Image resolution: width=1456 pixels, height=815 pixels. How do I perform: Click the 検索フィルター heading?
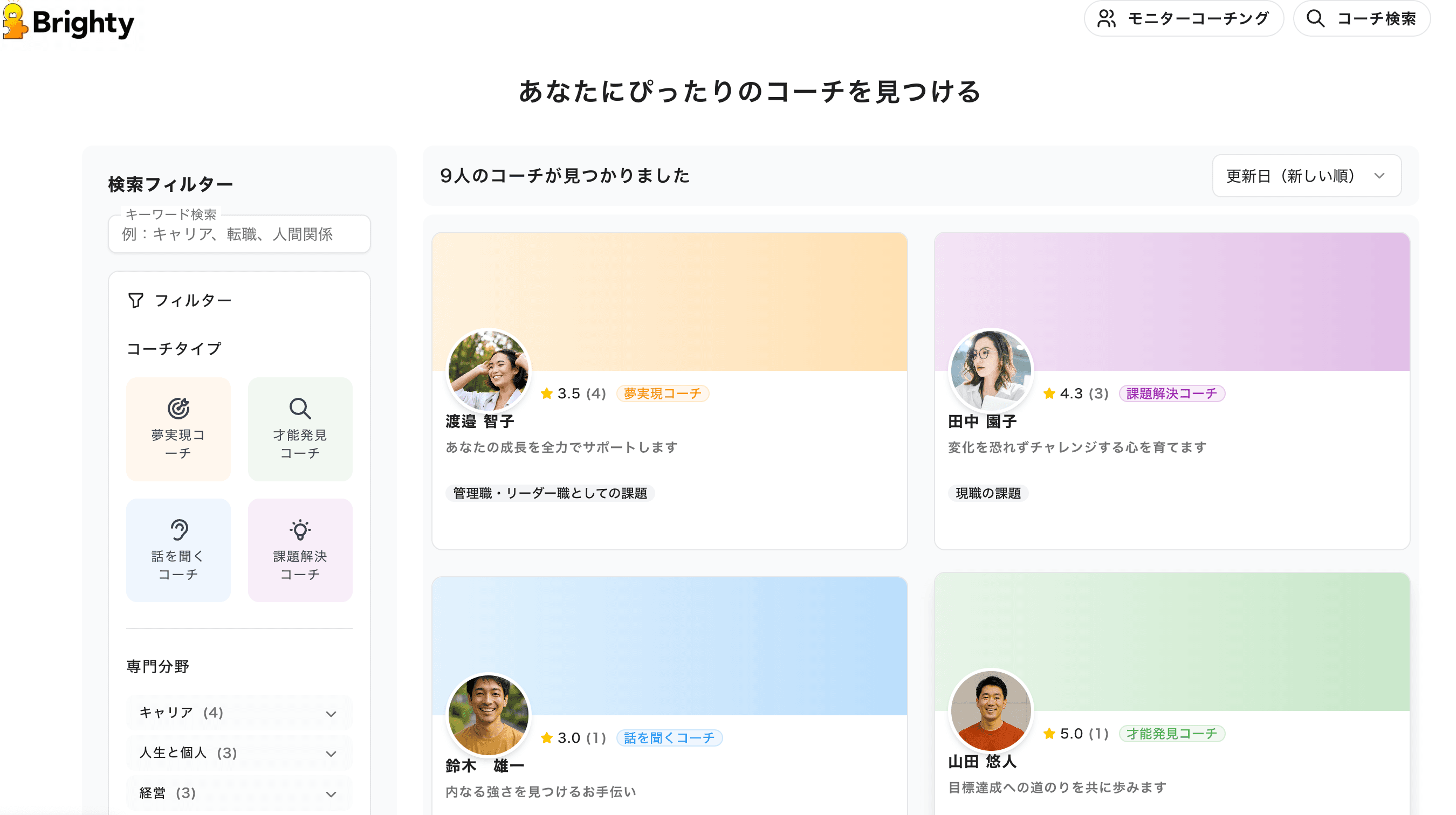[x=171, y=185]
